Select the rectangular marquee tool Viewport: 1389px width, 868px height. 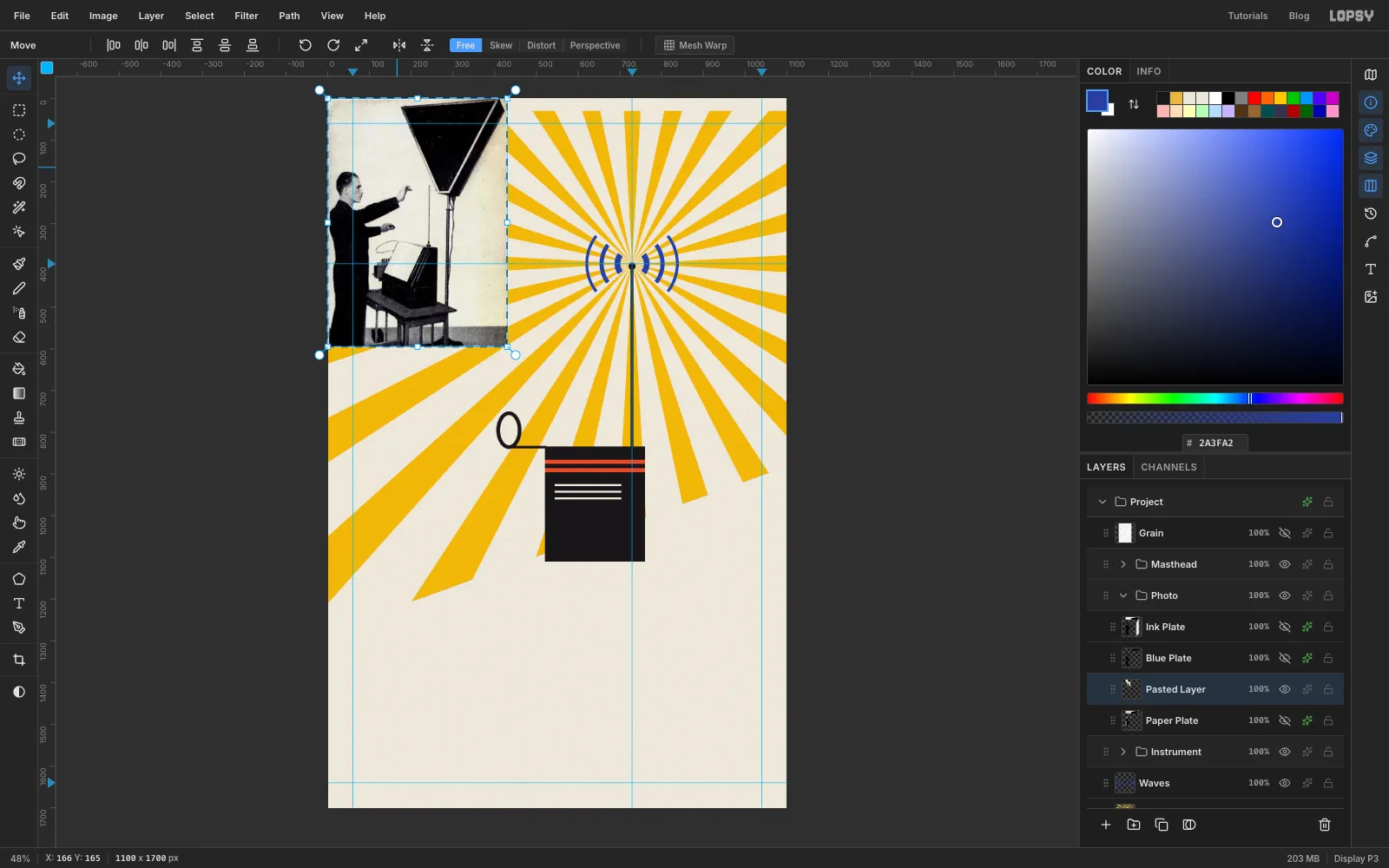tap(19, 110)
